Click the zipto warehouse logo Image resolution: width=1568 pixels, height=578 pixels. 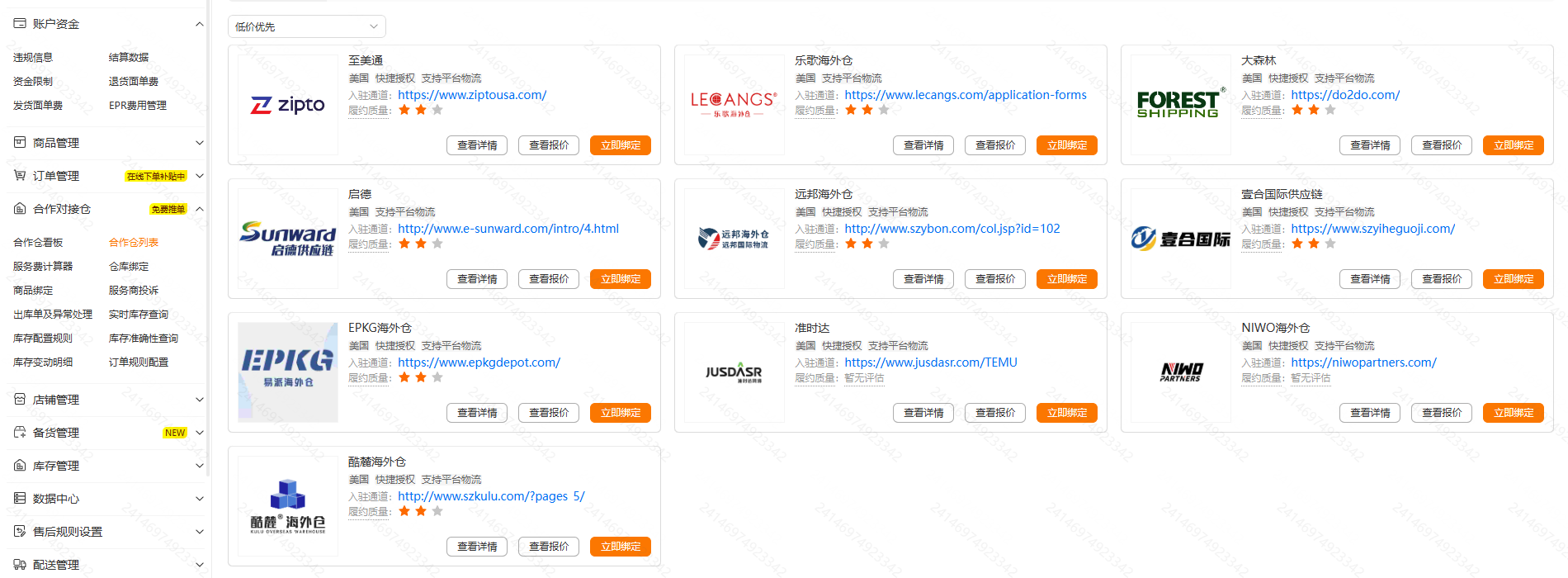(287, 105)
